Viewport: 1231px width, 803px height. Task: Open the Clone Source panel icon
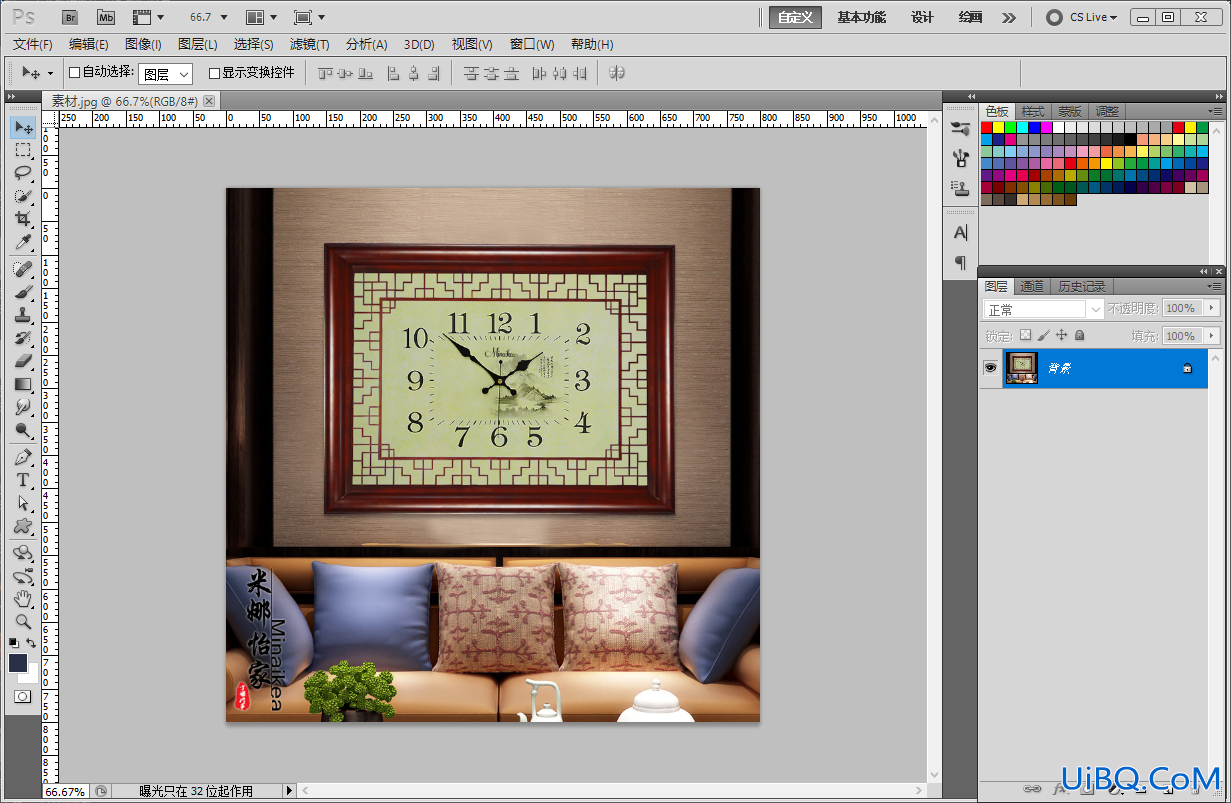[x=960, y=187]
